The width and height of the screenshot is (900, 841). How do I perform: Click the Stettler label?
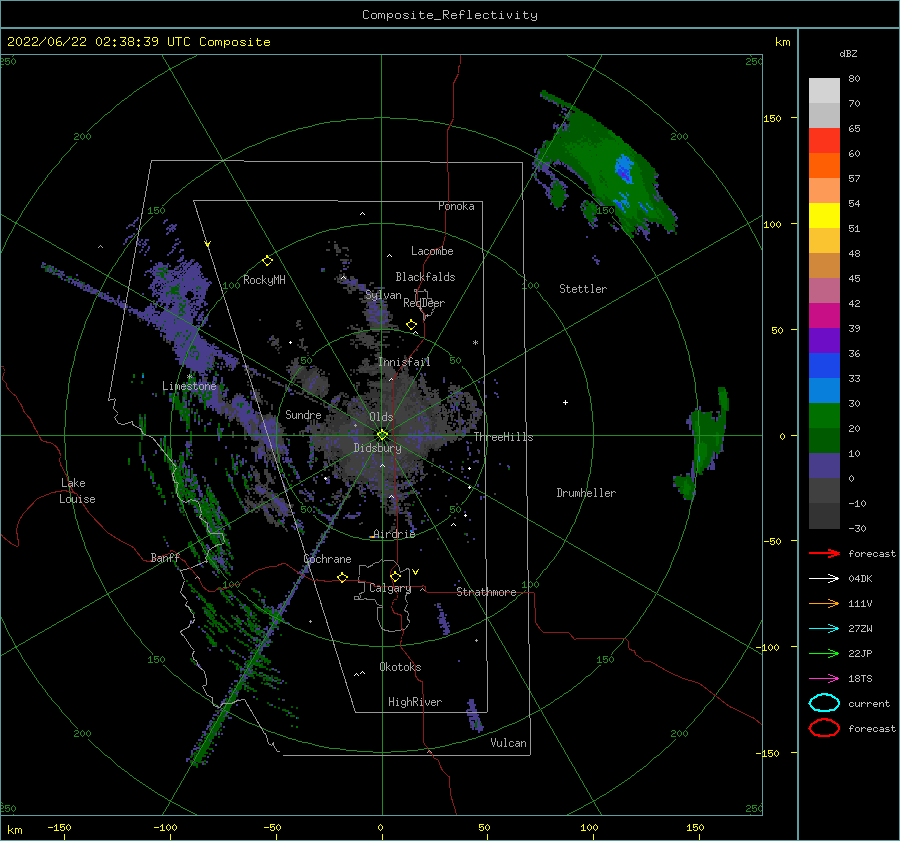(x=583, y=289)
